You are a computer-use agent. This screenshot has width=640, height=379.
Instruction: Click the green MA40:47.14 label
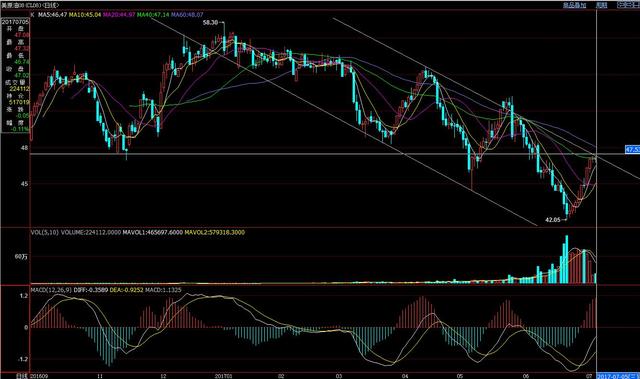point(153,14)
